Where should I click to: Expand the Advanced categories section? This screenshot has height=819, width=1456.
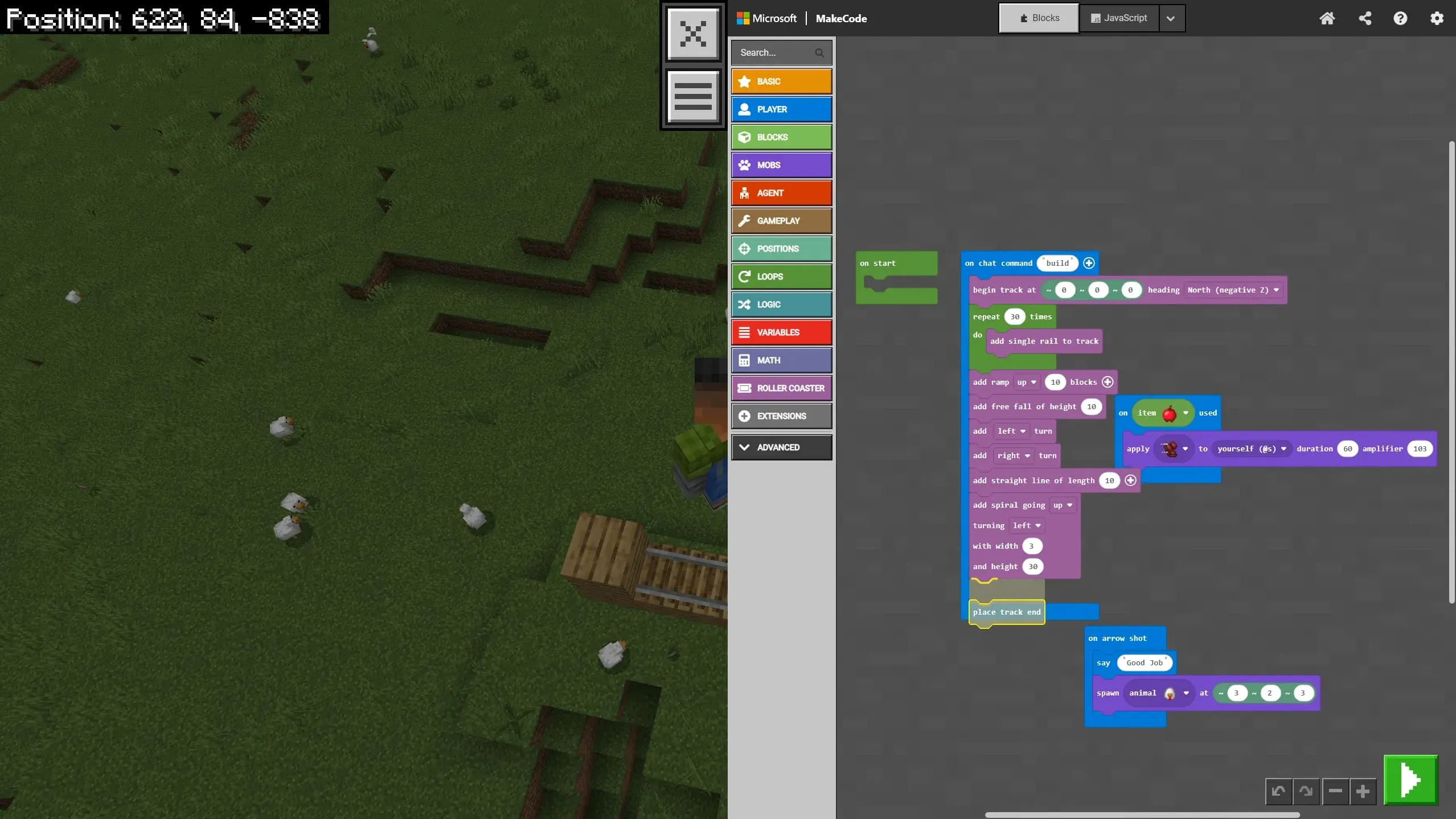(781, 447)
